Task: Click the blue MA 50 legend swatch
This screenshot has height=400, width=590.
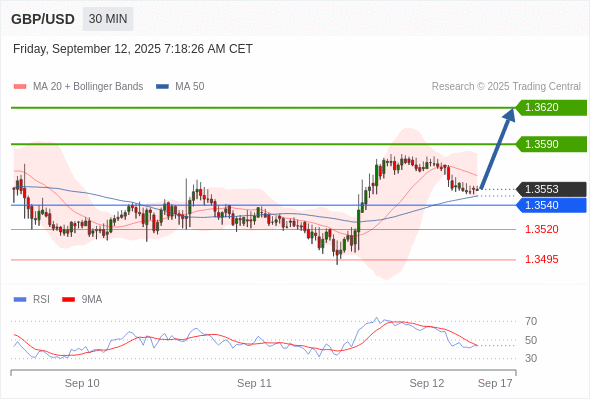Action: [x=162, y=87]
